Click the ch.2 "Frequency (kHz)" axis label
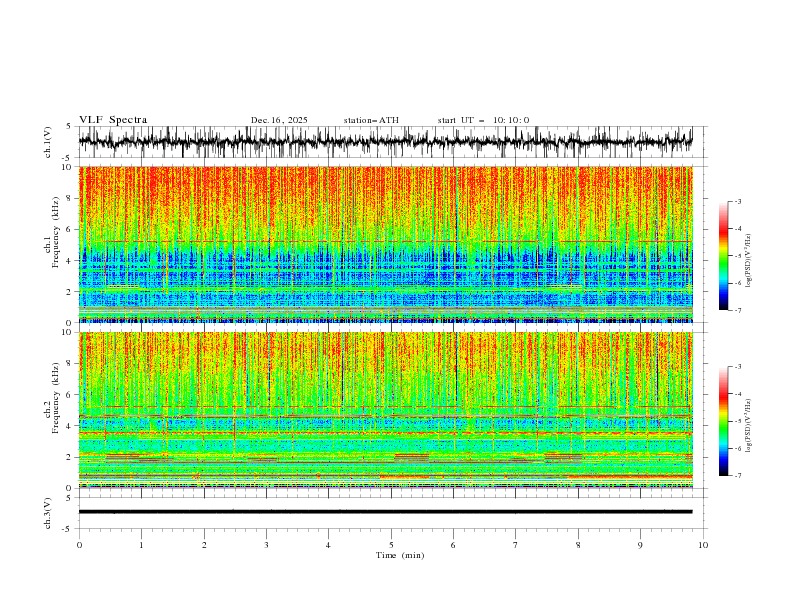The image size is (792, 612). (56, 398)
